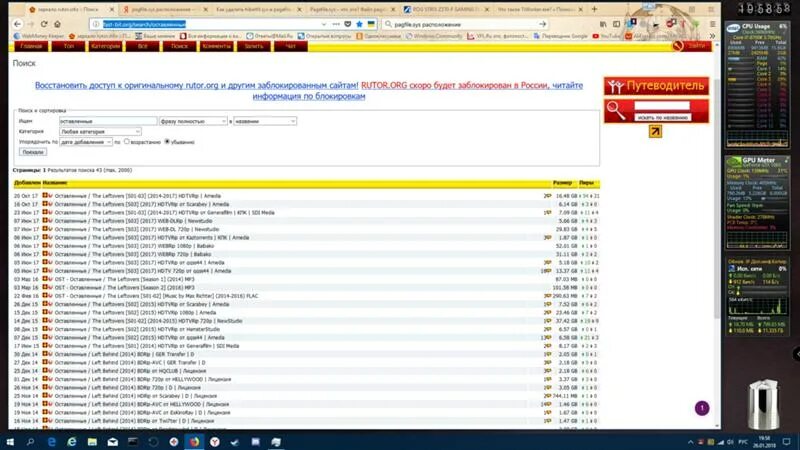This screenshot has width=800, height=450.
Task: Expand the address bar history dropdown arrow
Action: tap(323, 24)
